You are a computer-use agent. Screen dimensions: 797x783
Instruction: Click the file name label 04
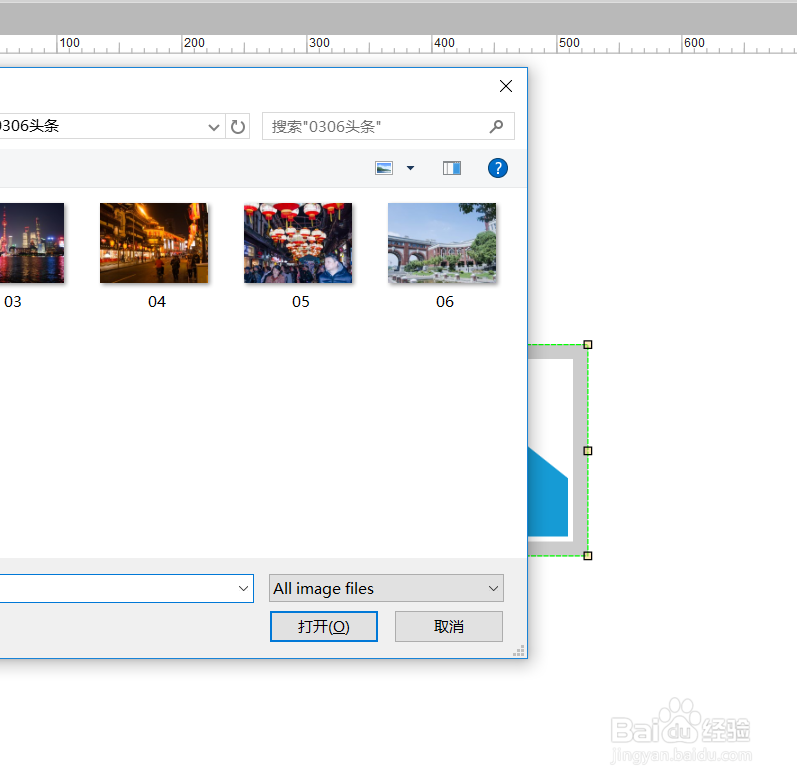157,302
